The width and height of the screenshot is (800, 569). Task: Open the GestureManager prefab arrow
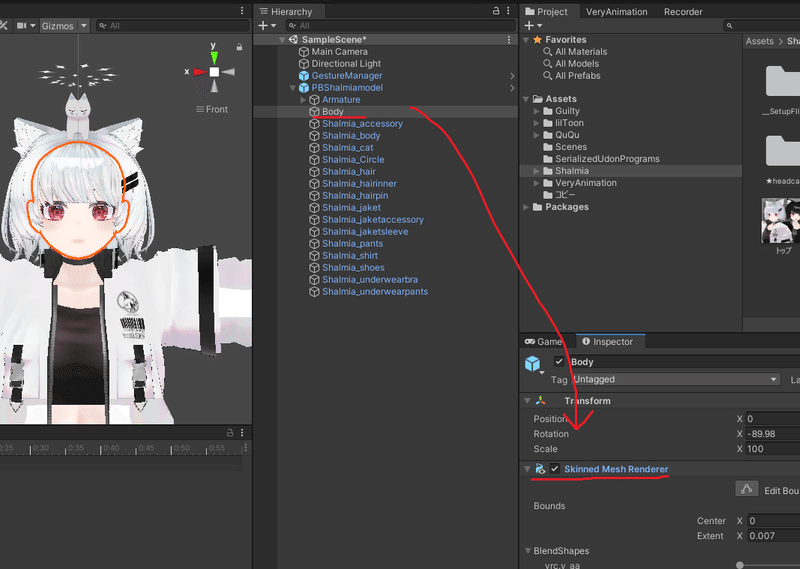pyautogui.click(x=512, y=76)
